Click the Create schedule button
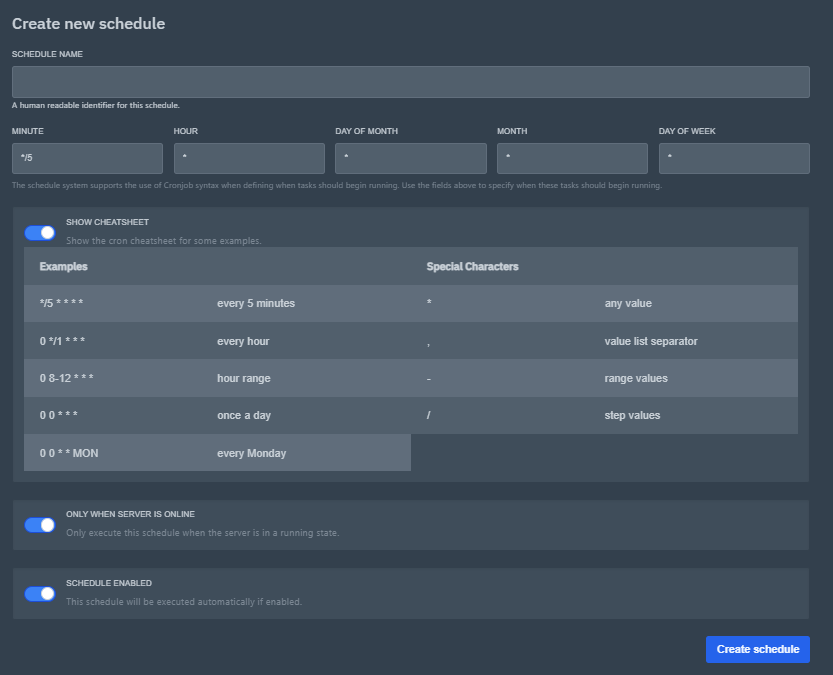 tap(758, 649)
